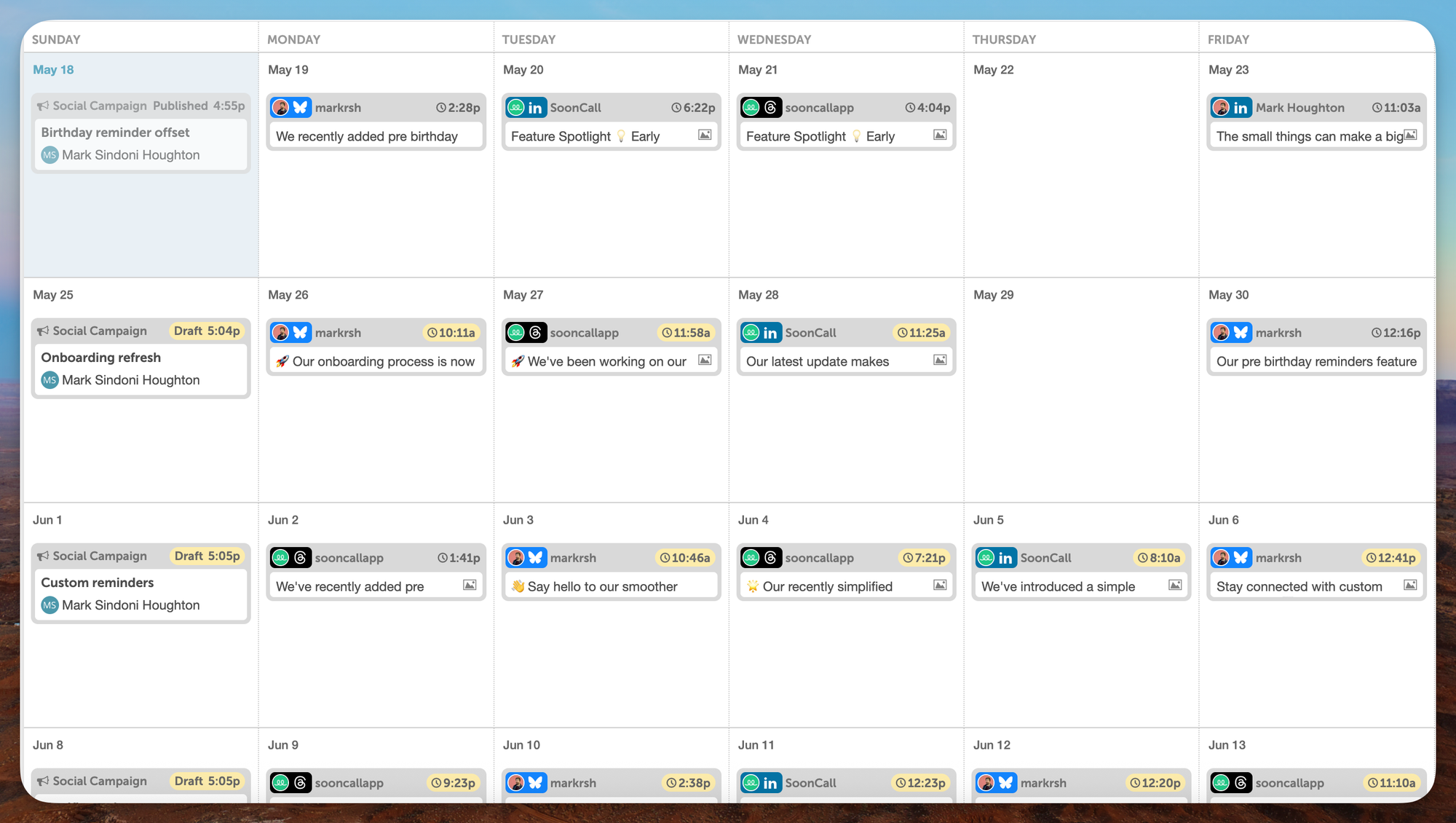Click the May 18 date label
This screenshot has width=1456, height=823.
tap(53, 69)
